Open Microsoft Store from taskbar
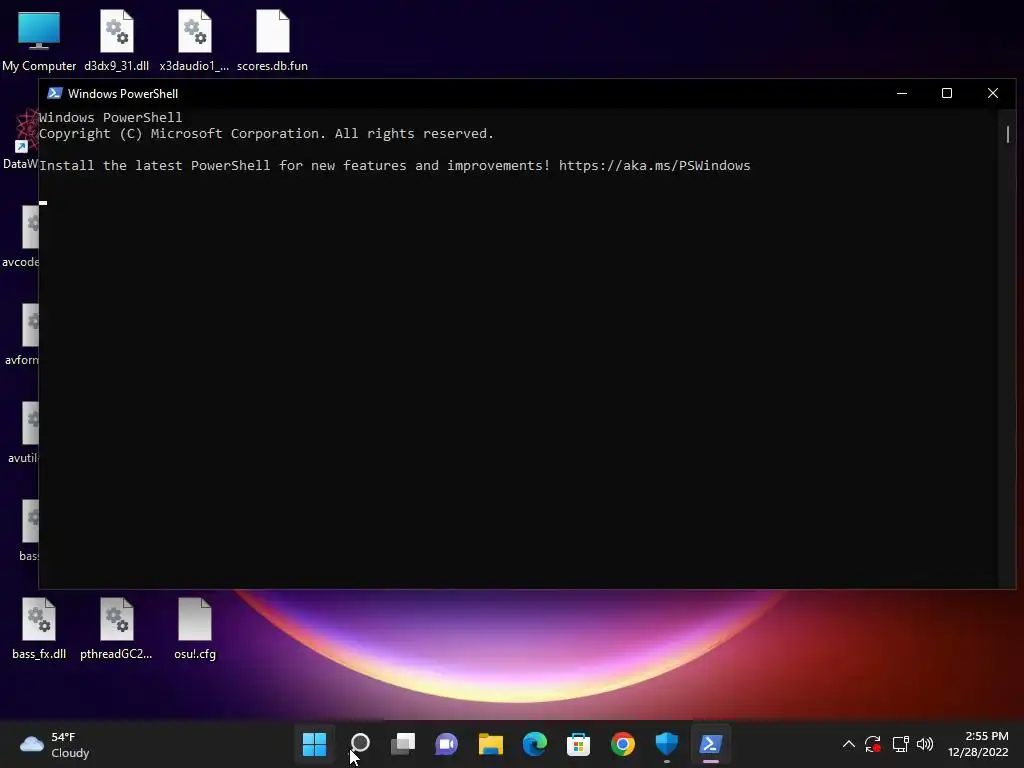Image resolution: width=1024 pixels, height=768 pixels. tap(578, 744)
